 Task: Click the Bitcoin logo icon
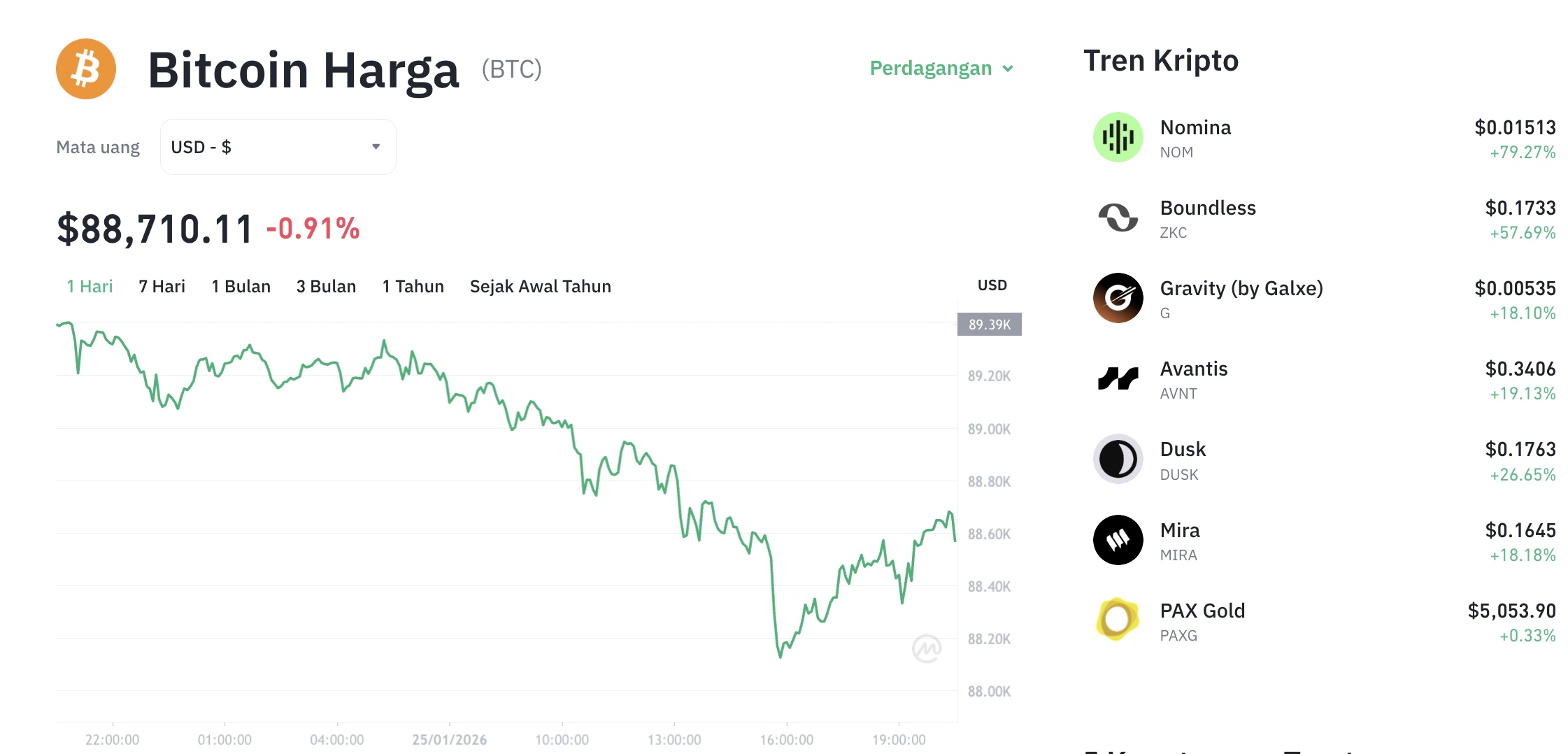click(85, 69)
